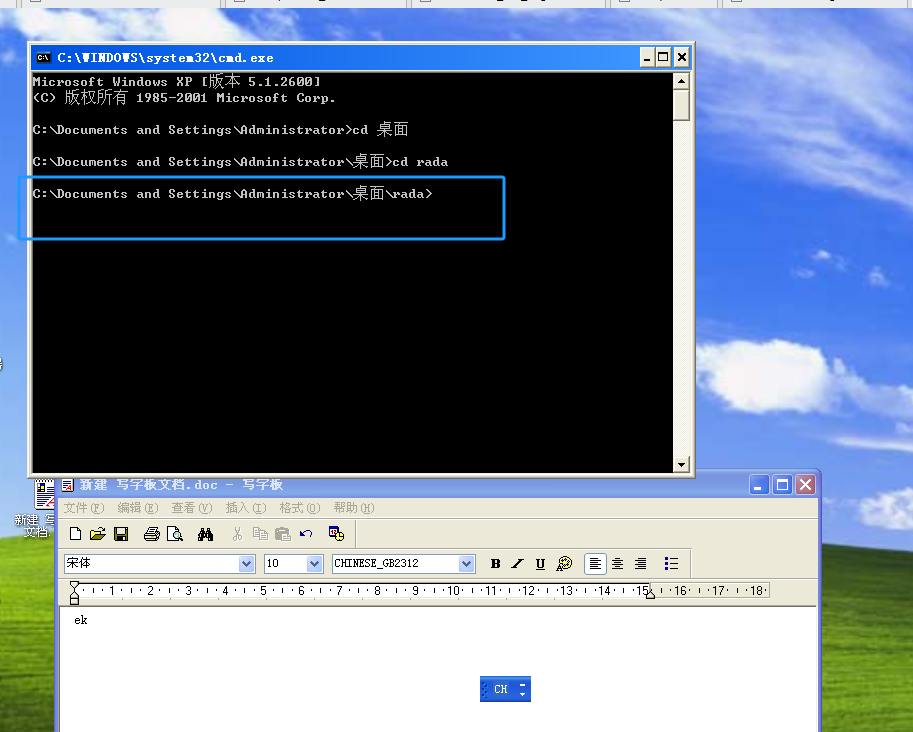Click the CH language bar indicator
The height and width of the screenshot is (732, 913).
[501, 689]
